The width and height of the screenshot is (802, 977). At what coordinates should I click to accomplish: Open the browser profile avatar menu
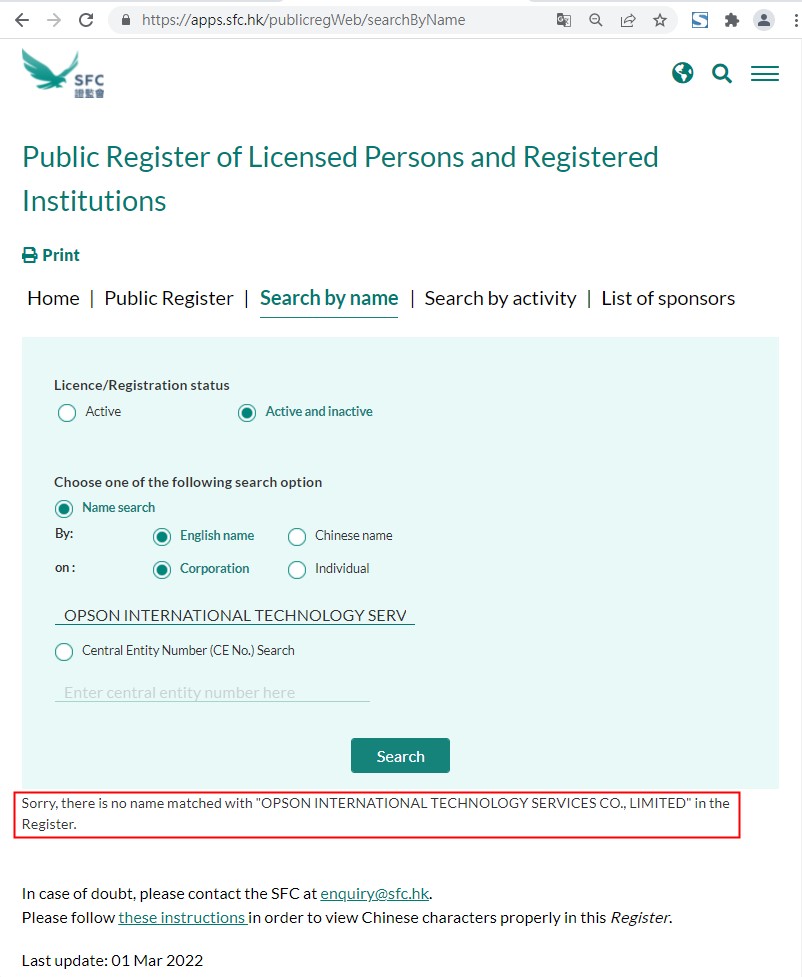click(x=764, y=19)
